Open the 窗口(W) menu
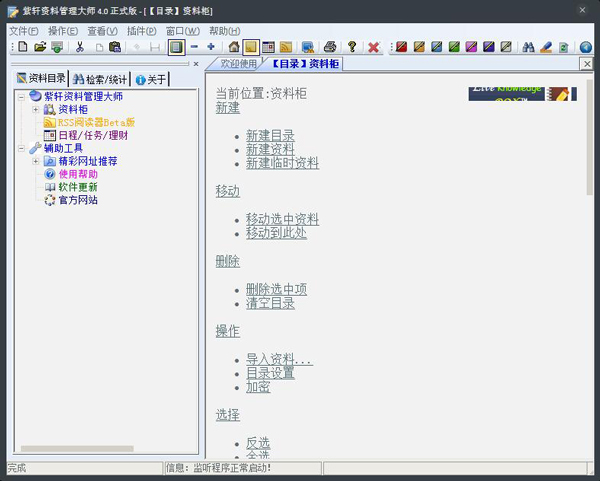Viewport: 600px width, 481px height. pos(183,31)
